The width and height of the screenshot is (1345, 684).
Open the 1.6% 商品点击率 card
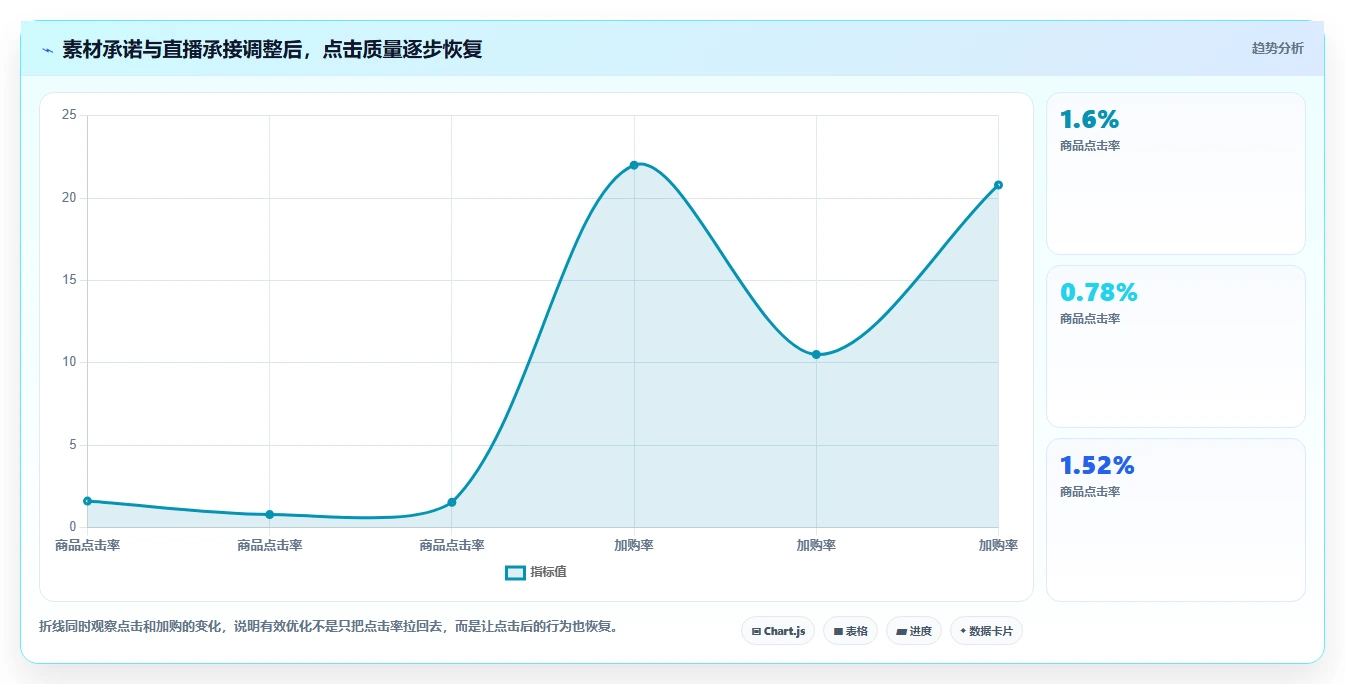(1176, 173)
